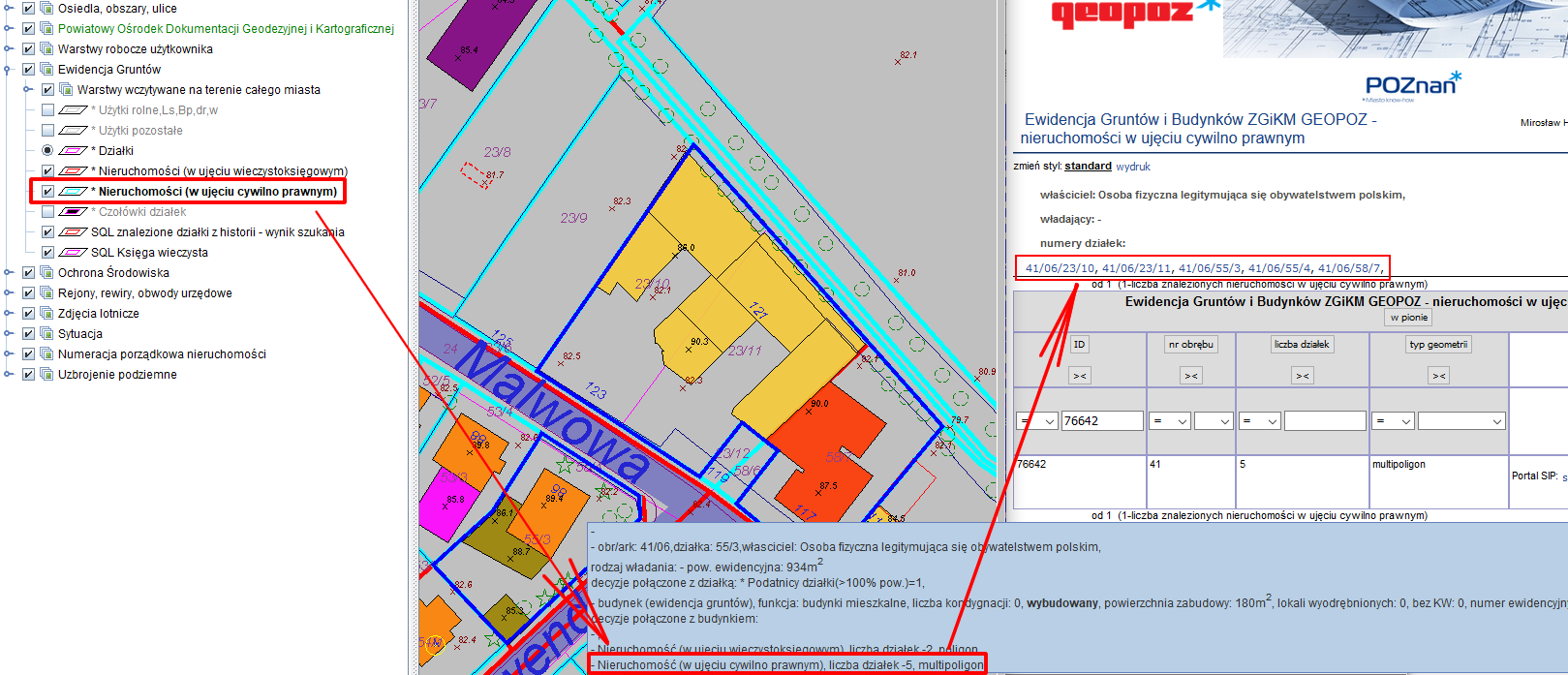Open parcel link 41/06/23/10

pyautogui.click(x=1060, y=268)
